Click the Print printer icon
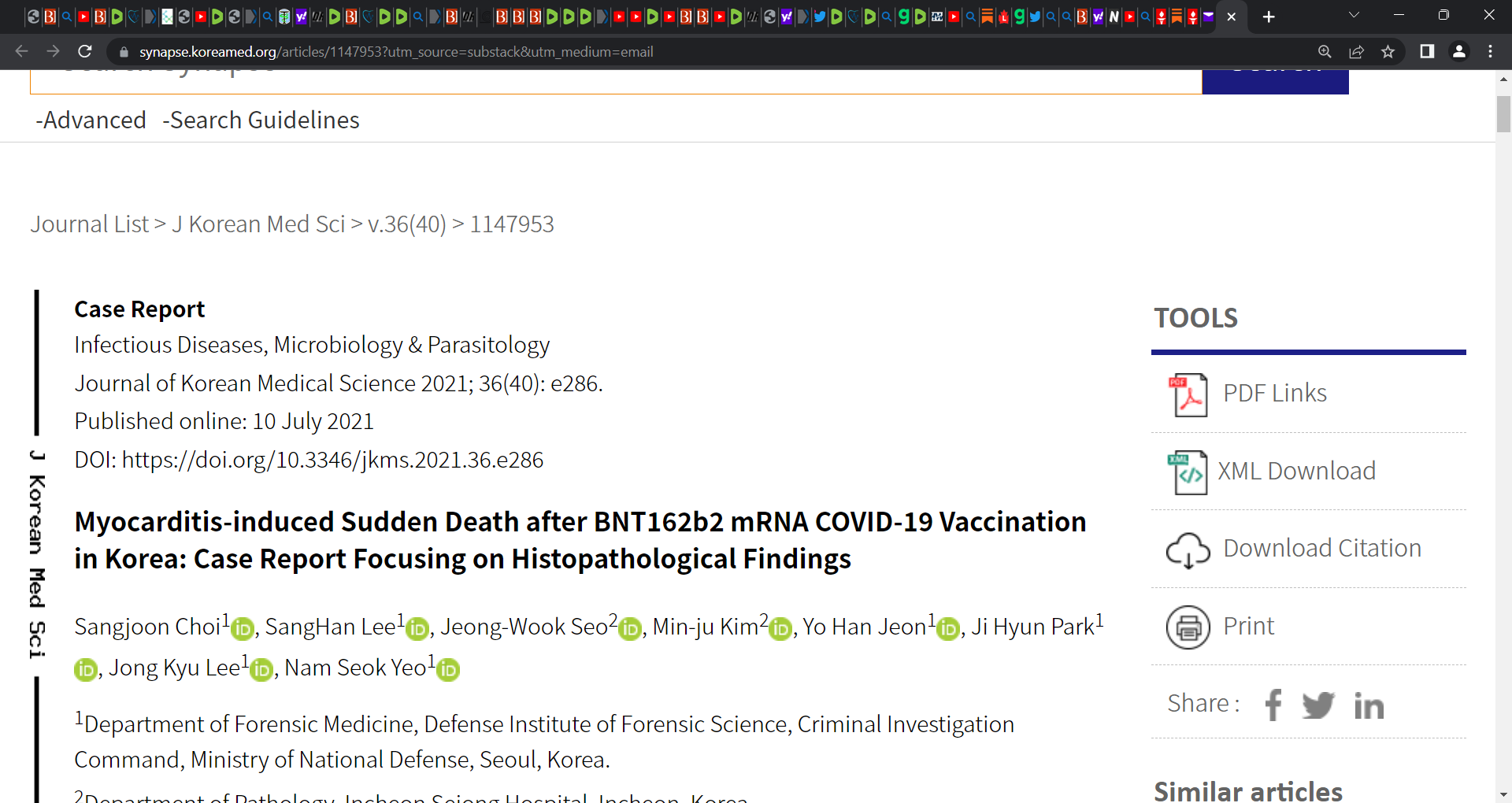The height and width of the screenshot is (803, 1512). pyautogui.click(x=1188, y=627)
